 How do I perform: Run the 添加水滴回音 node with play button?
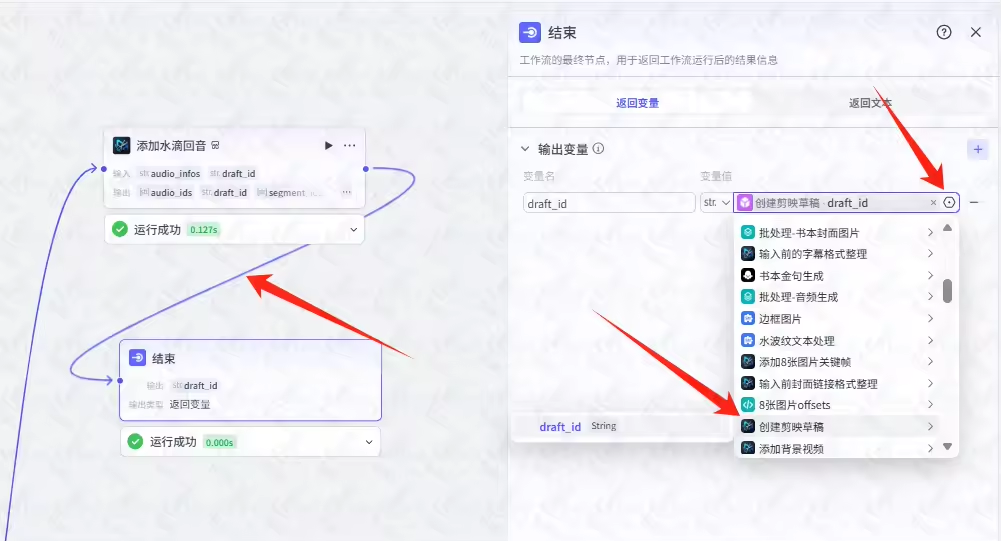click(328, 146)
